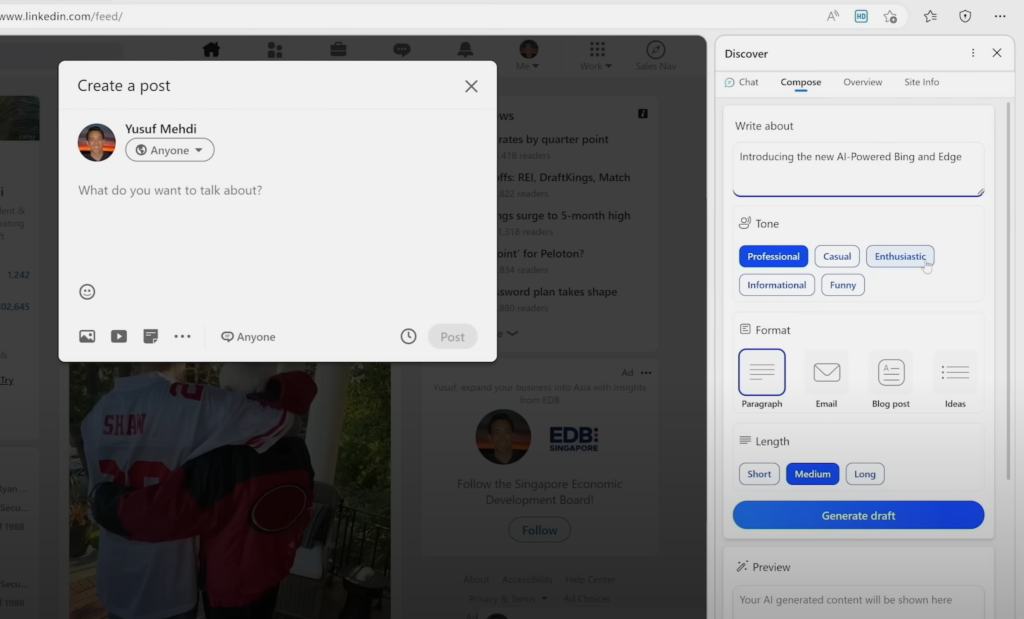Open the Notifications bell icon

pyautogui.click(x=465, y=50)
